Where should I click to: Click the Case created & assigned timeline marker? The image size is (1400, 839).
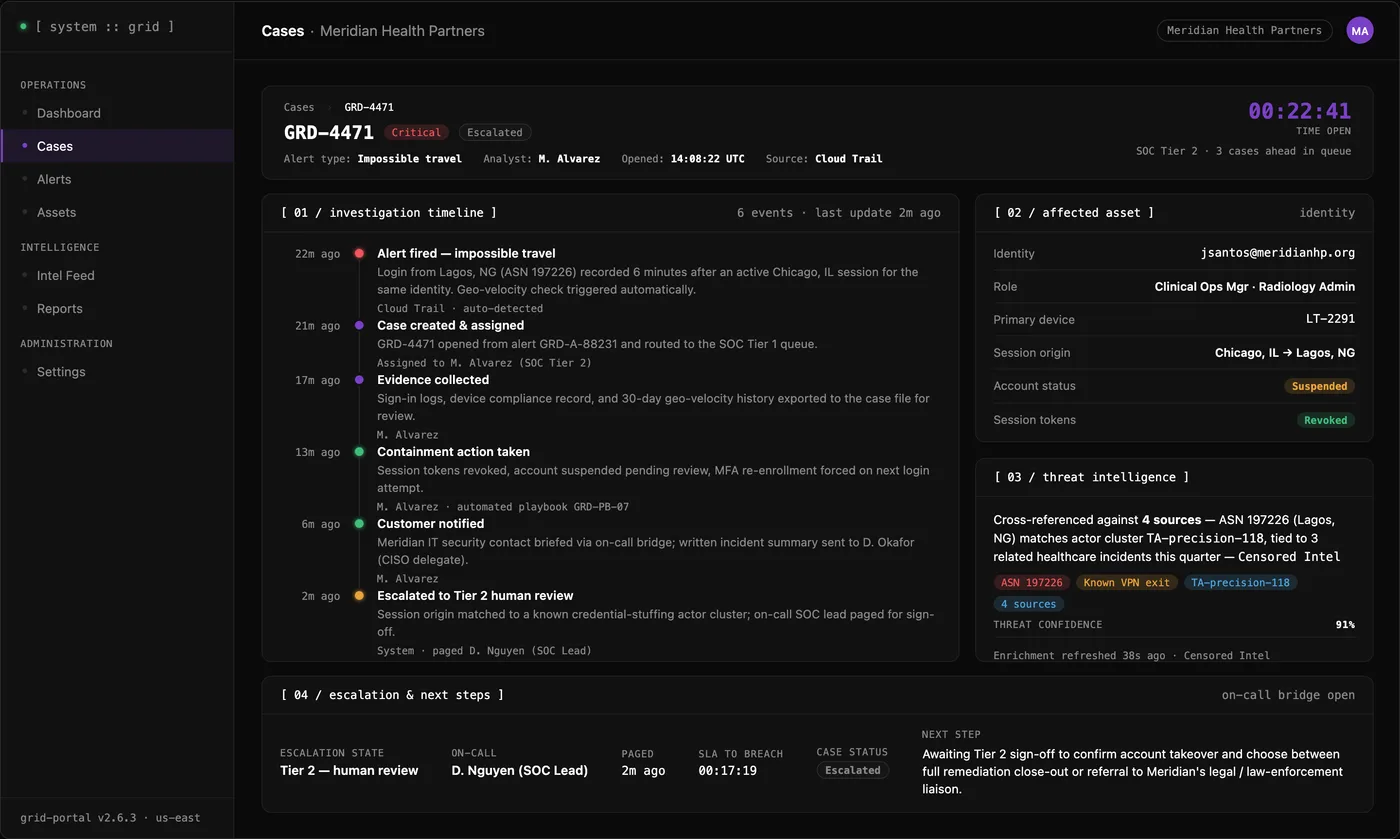(x=359, y=326)
